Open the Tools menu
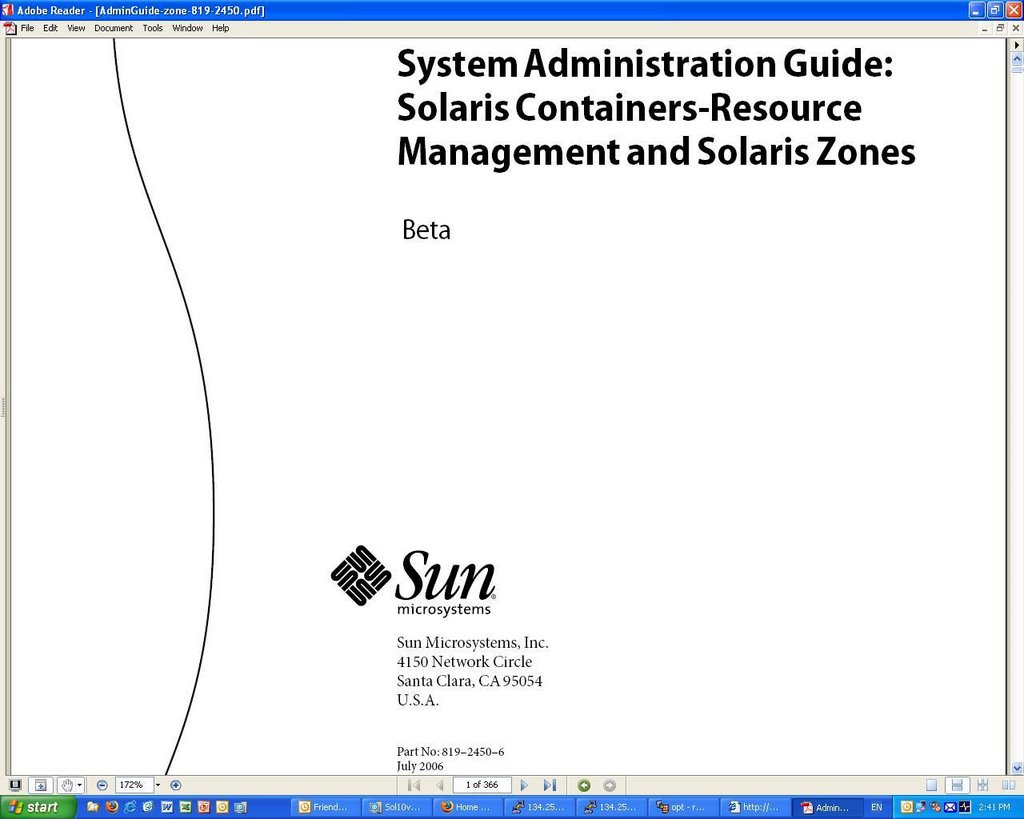The image size is (1024, 819). (x=153, y=28)
